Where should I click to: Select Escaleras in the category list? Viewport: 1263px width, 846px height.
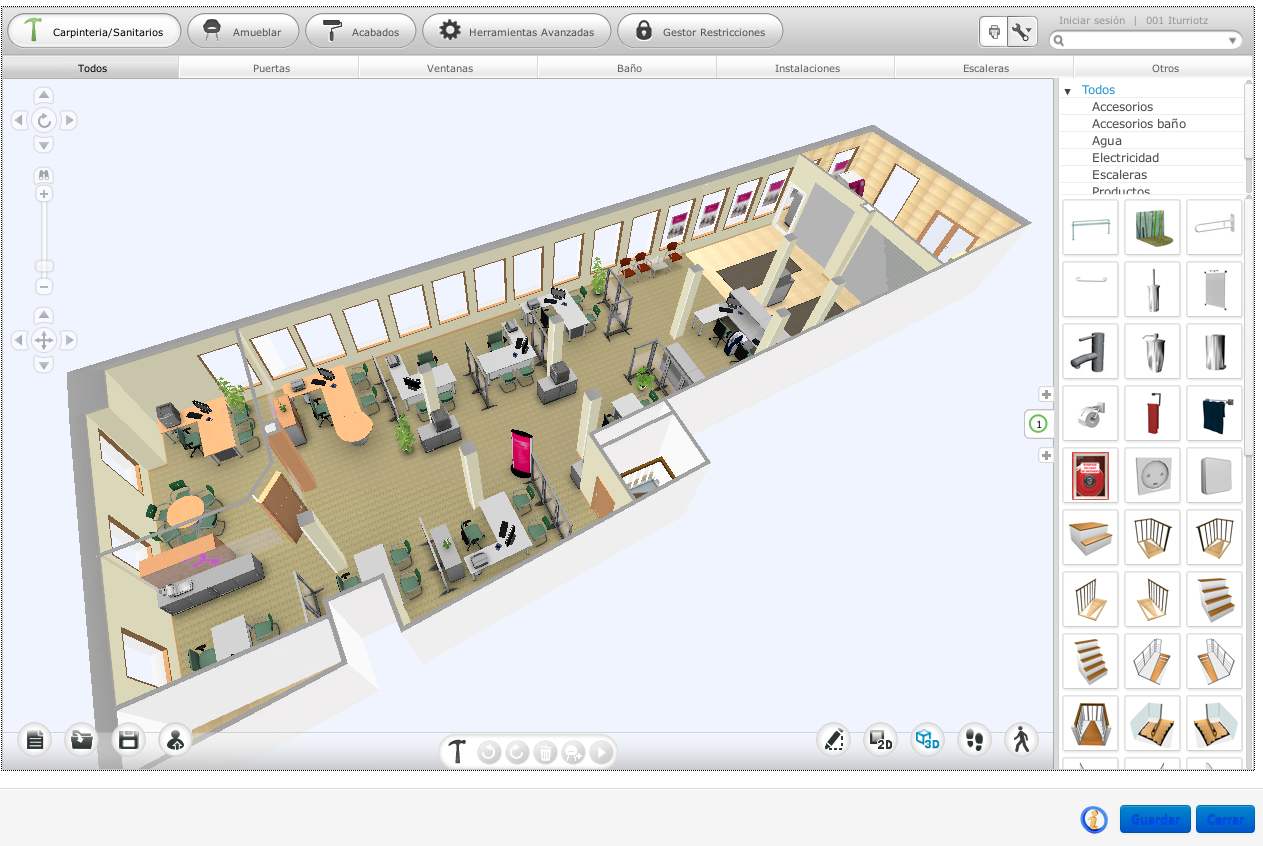tap(1121, 175)
